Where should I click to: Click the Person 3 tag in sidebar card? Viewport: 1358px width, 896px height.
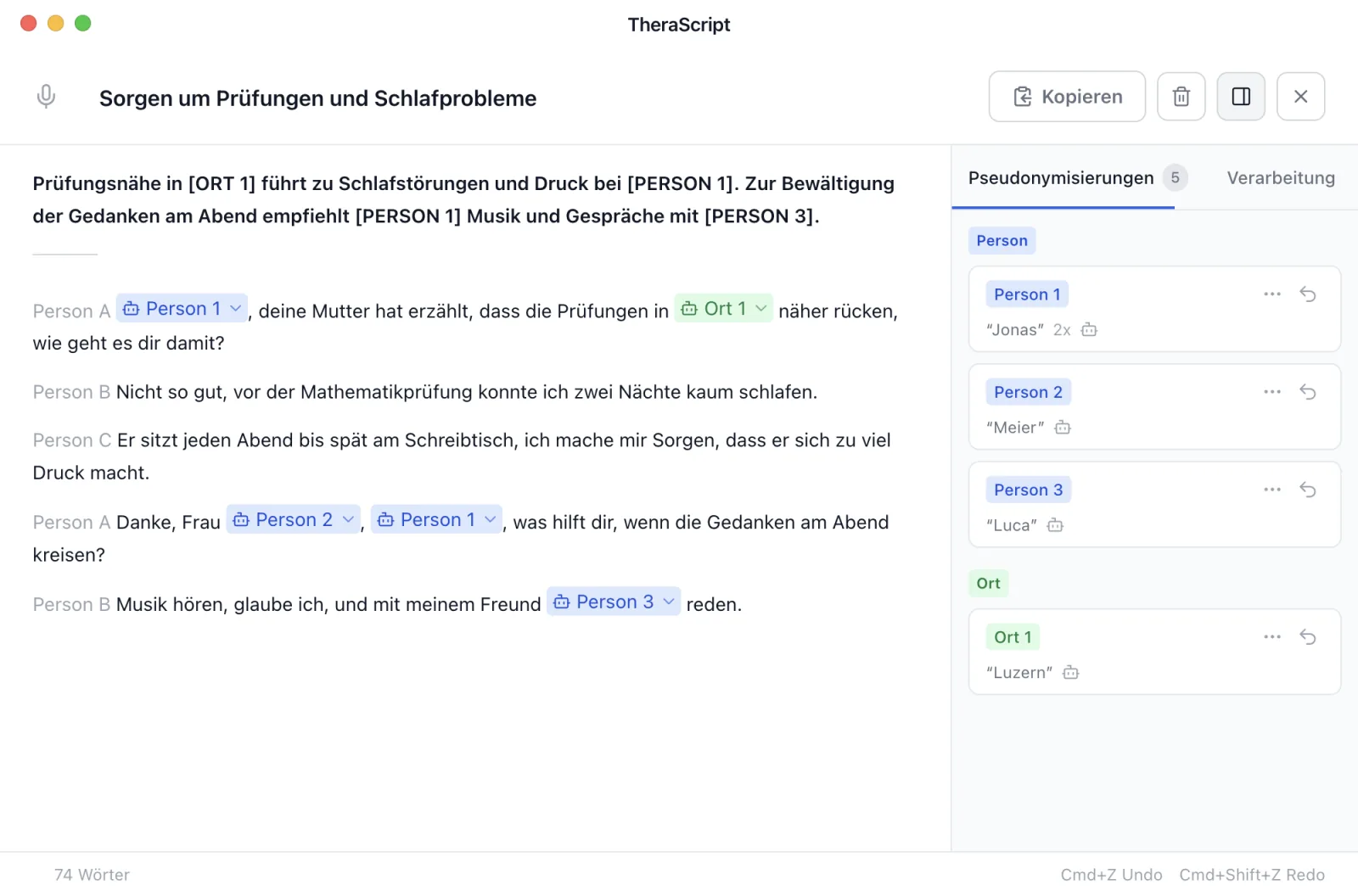(1028, 490)
